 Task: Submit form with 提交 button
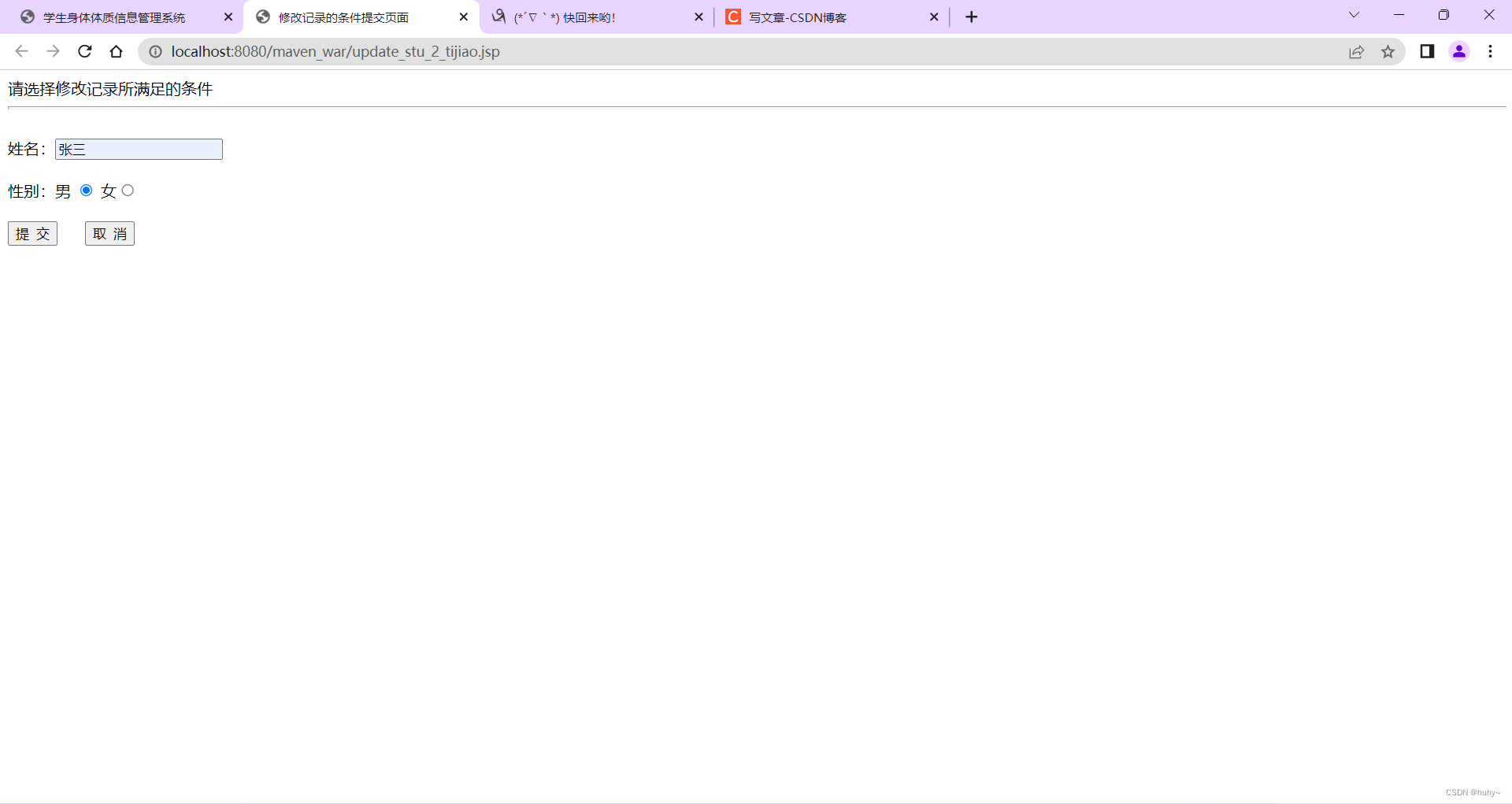(32, 234)
